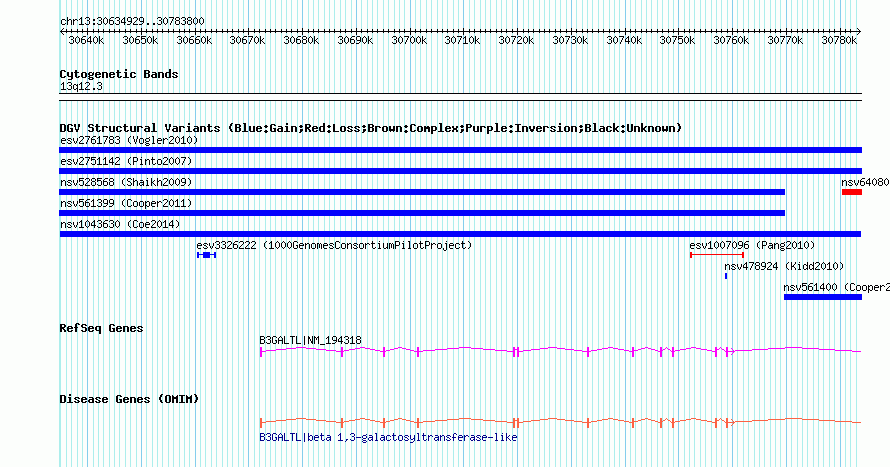The image size is (890, 467).
Task: Click the nsv561399 (Cooper2011) label
Action: point(126,203)
